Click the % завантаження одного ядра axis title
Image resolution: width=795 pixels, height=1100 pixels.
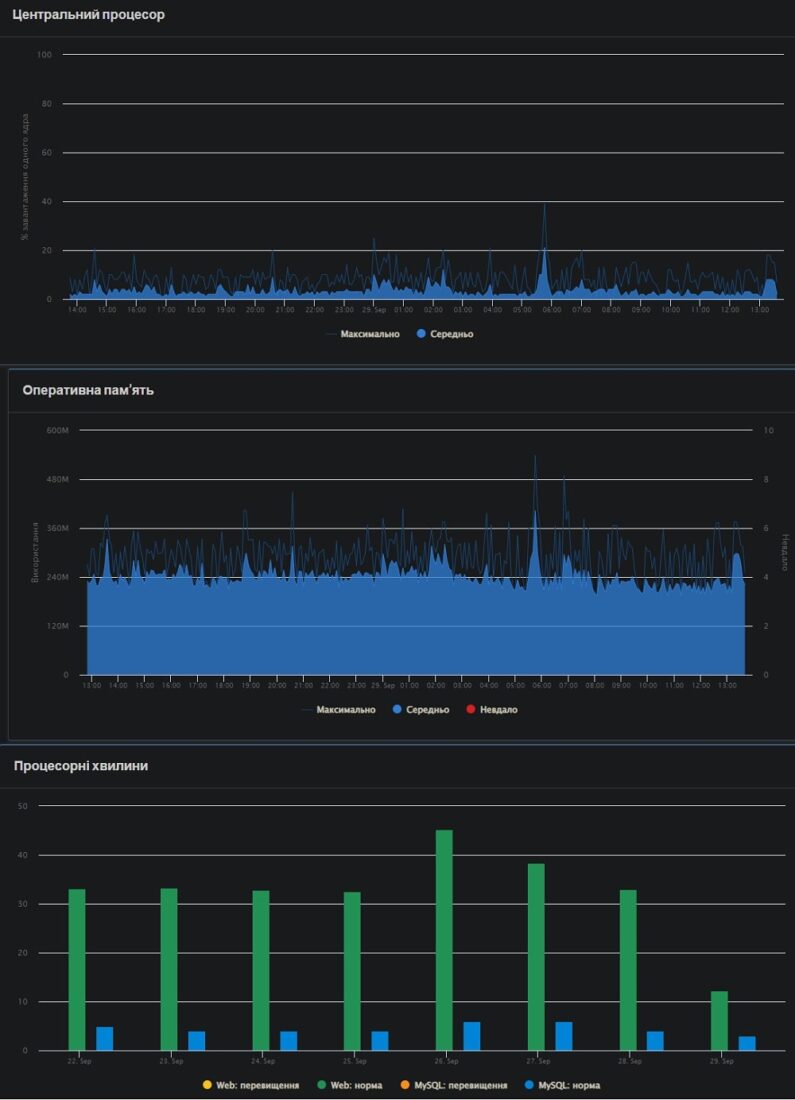point(25,177)
